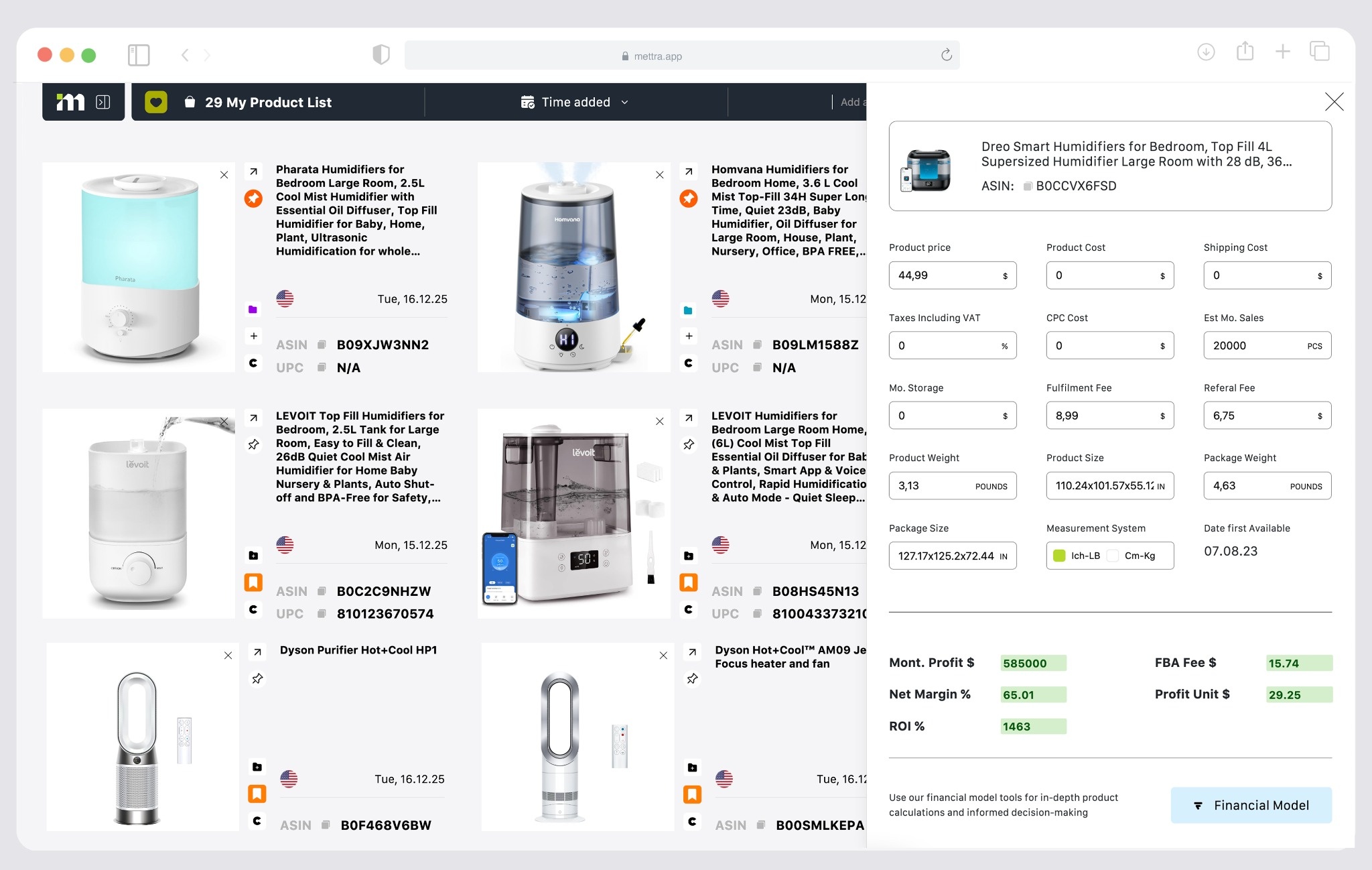1372x870 pixels.
Task: Collapse the sidebar using the panel icon beside the logo
Action: [x=104, y=101]
